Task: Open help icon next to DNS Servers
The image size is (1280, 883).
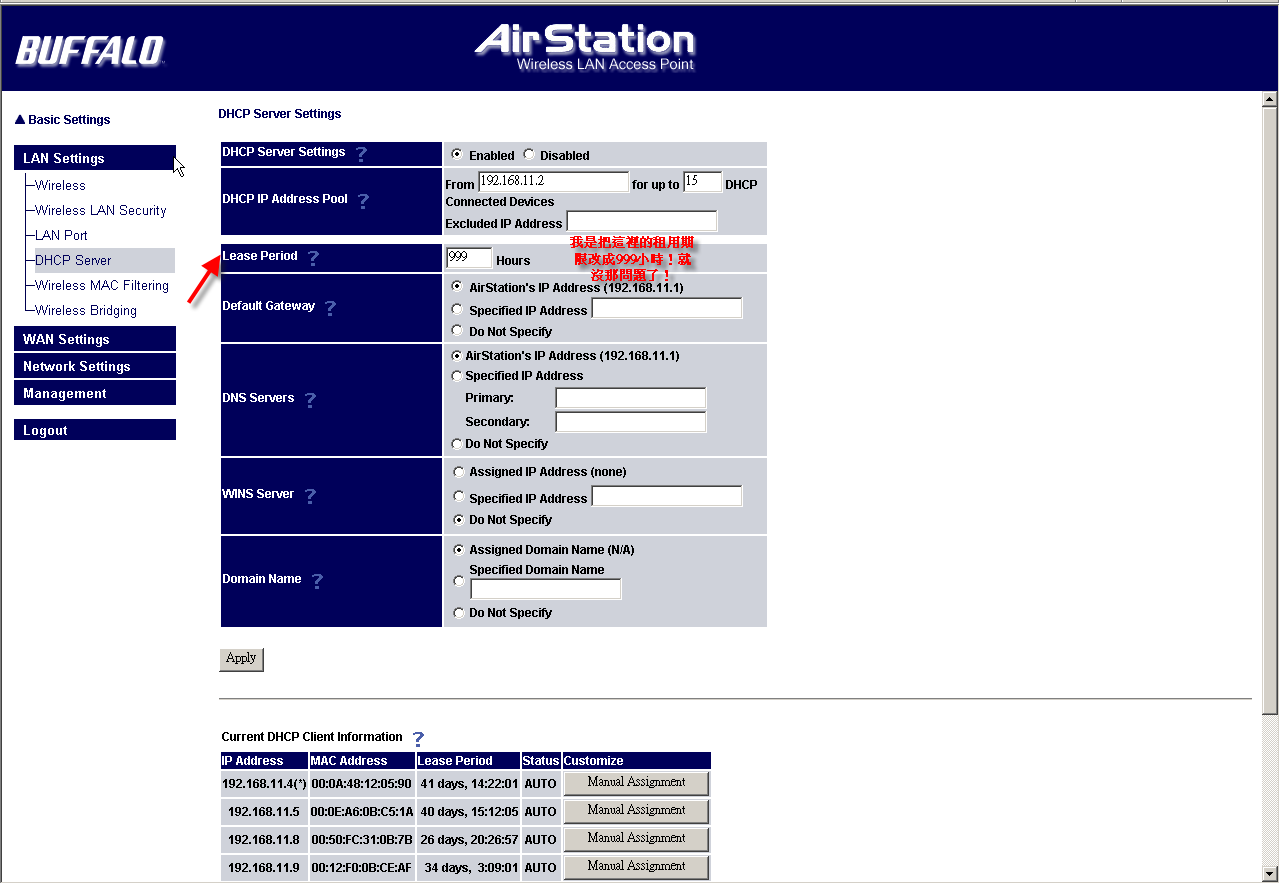Action: pos(310,400)
